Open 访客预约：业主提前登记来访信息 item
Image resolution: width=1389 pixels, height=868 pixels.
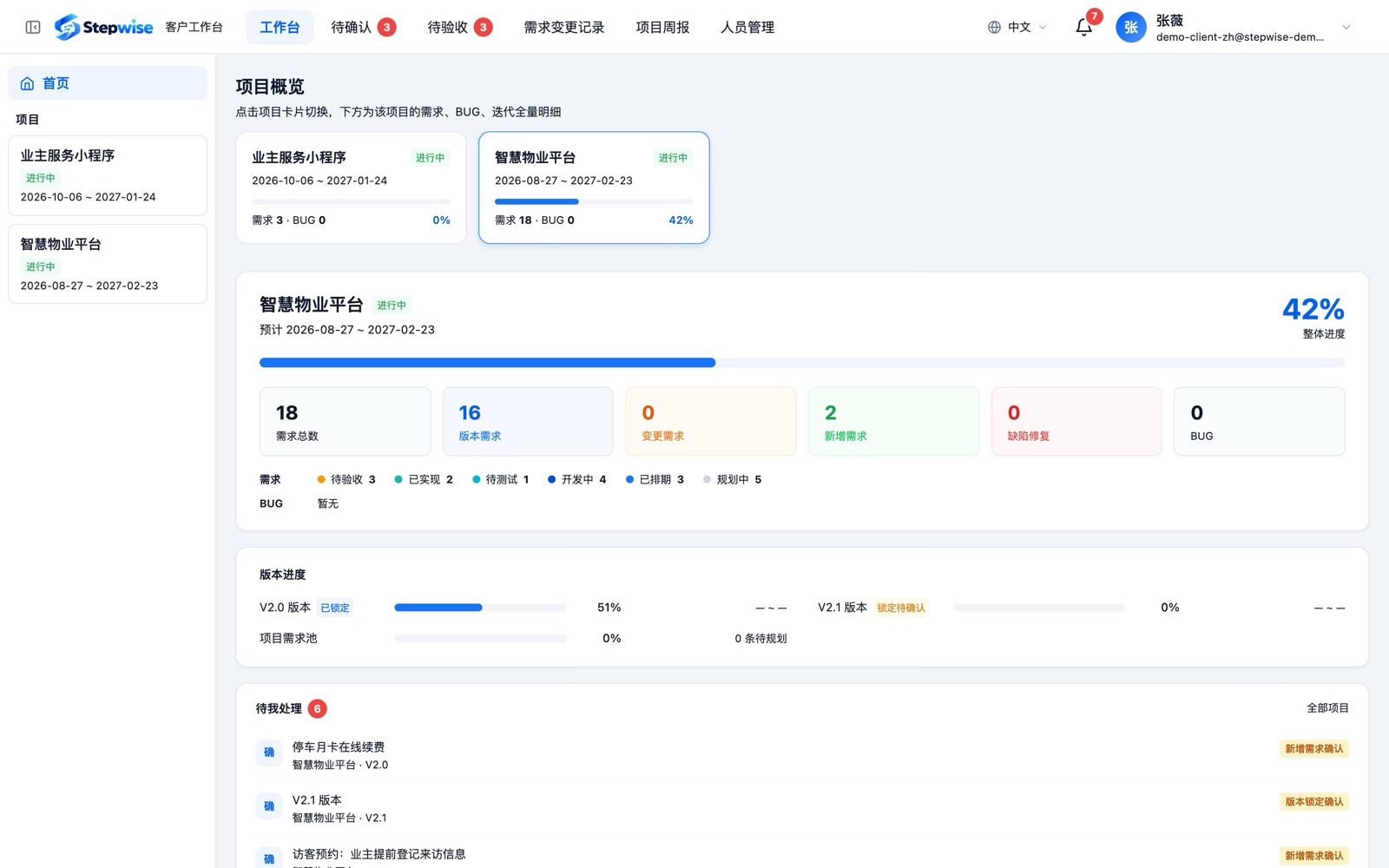coord(802,855)
